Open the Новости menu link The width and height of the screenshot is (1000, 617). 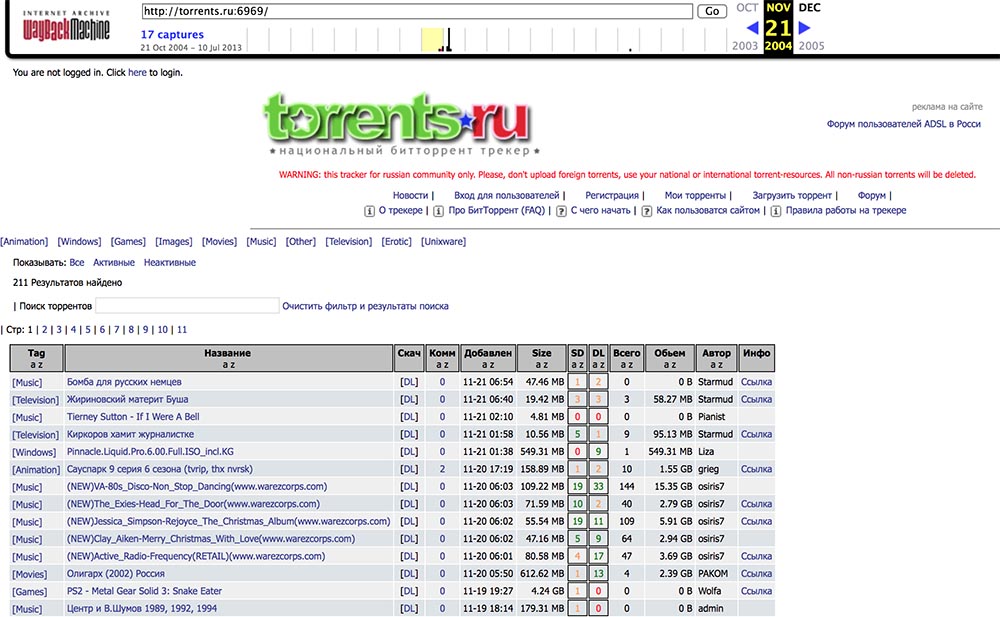(410, 195)
